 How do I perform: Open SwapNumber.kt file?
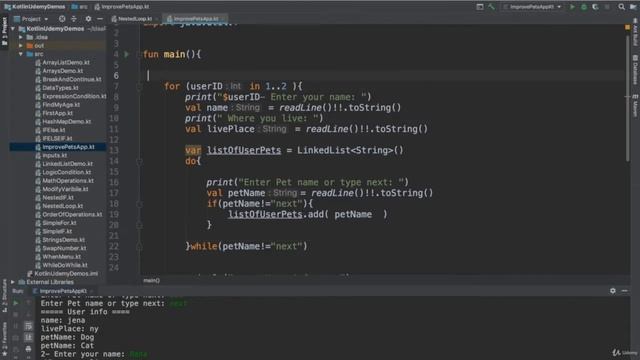(x=64, y=248)
